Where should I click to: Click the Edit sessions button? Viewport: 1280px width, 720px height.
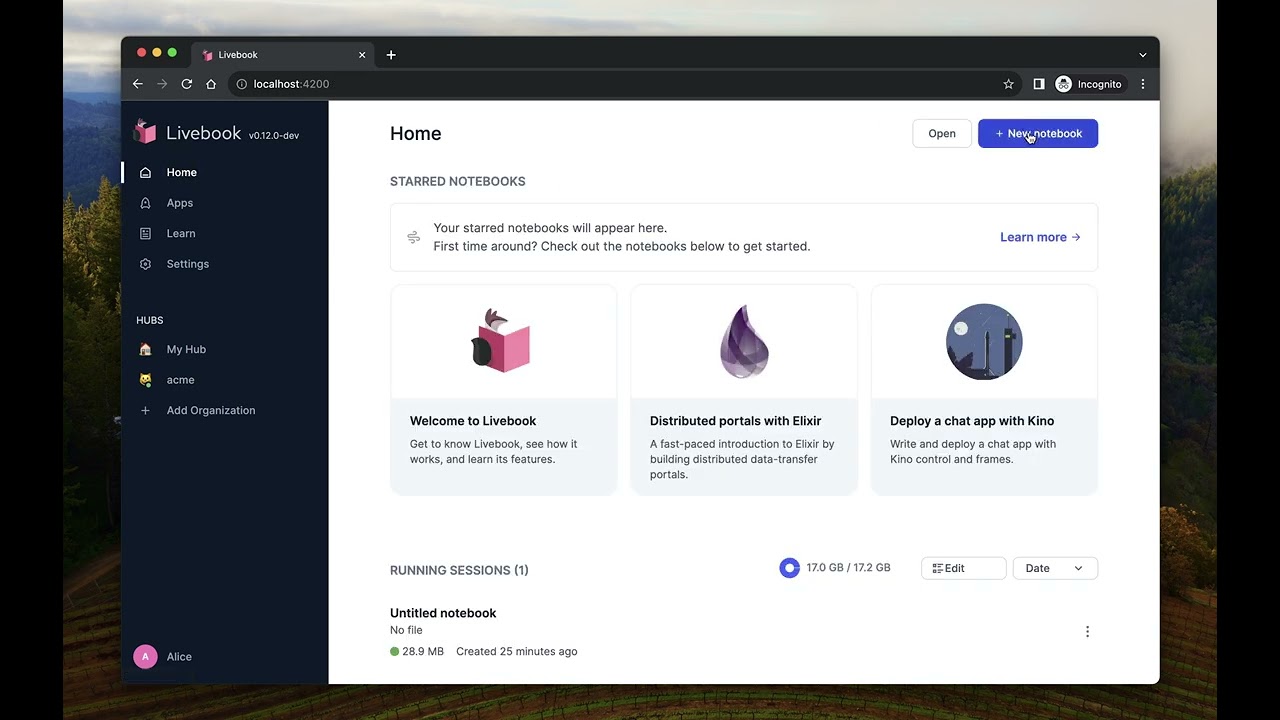point(963,568)
